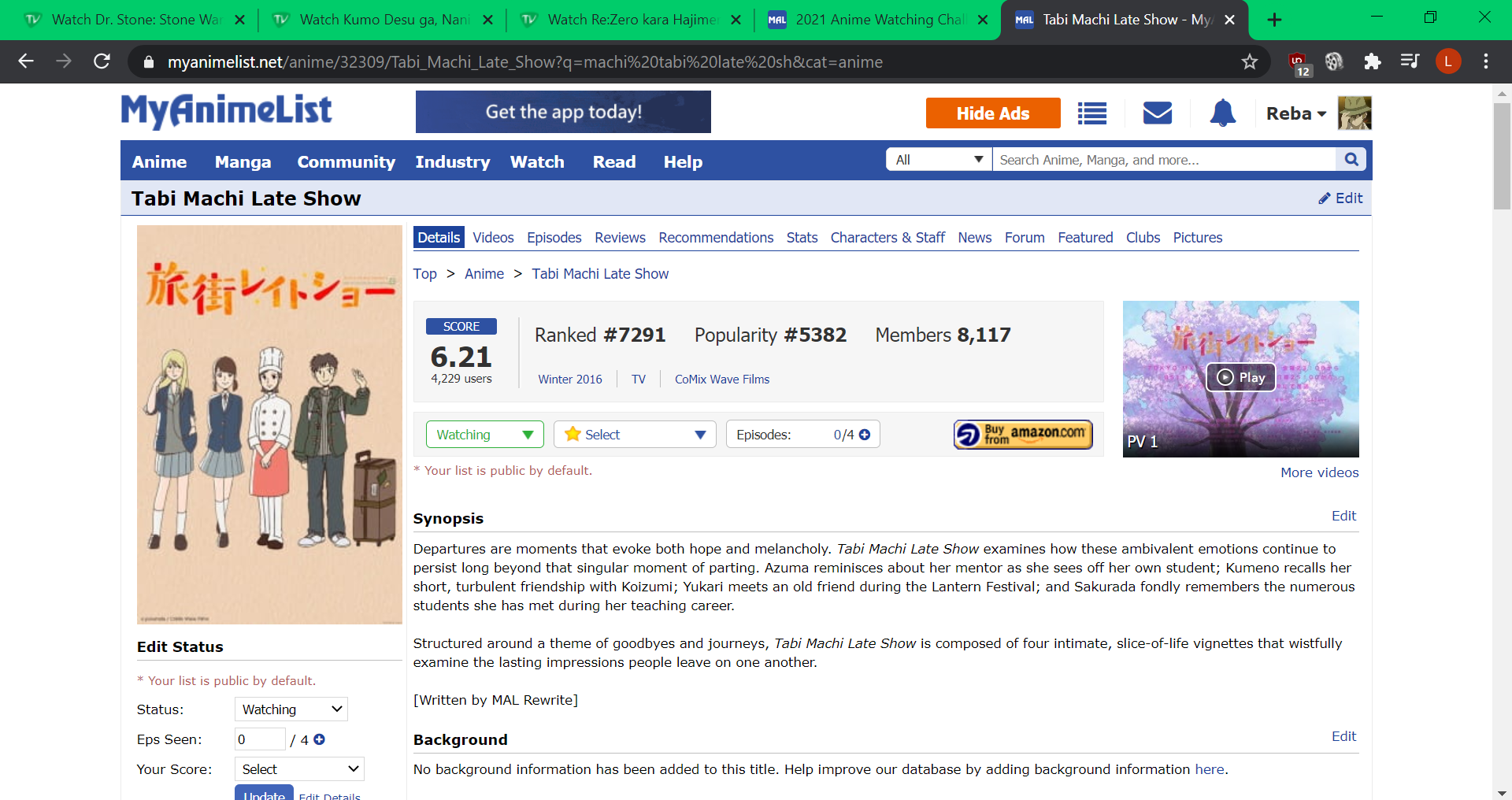Open the browser extensions puzzle icon
Image resolution: width=1512 pixels, height=800 pixels.
coord(1373,61)
